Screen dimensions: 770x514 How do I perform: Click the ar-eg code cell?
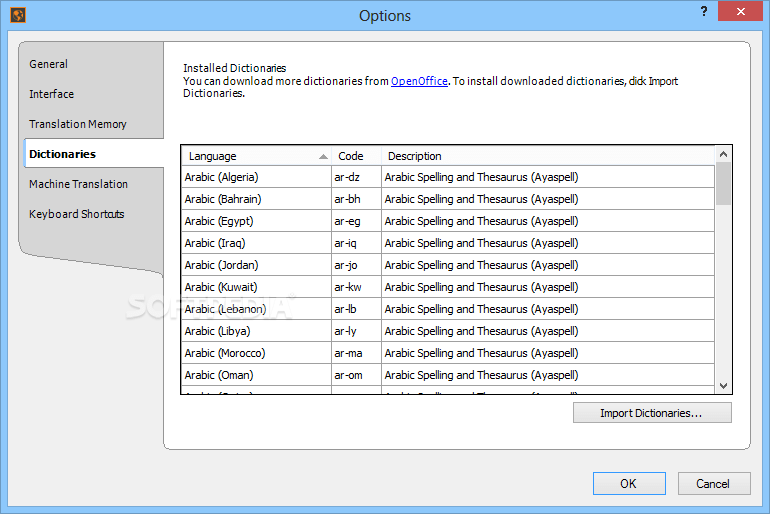tap(357, 221)
